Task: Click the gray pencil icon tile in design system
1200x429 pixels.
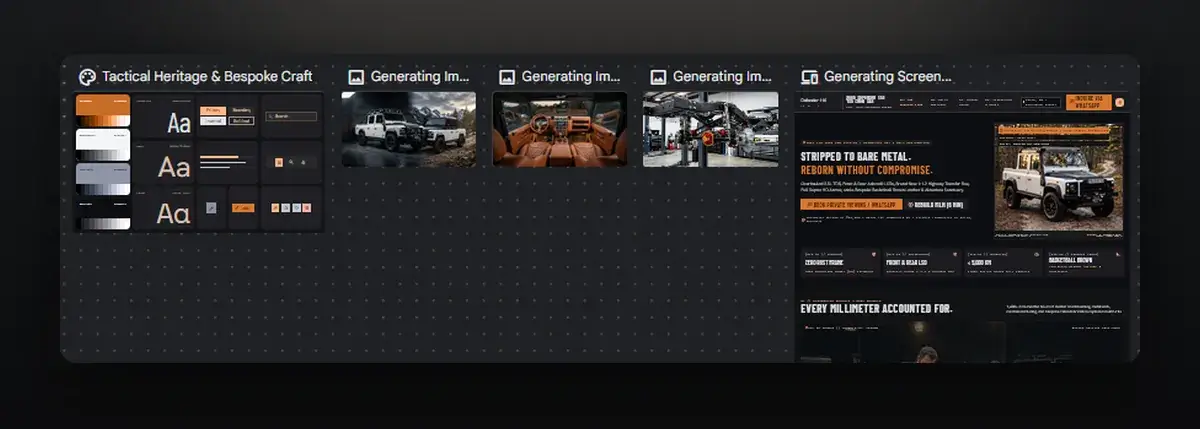Action: tap(211, 207)
